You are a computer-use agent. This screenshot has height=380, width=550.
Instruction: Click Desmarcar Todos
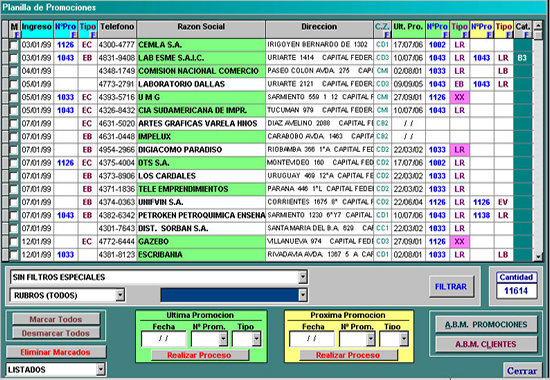point(56,333)
